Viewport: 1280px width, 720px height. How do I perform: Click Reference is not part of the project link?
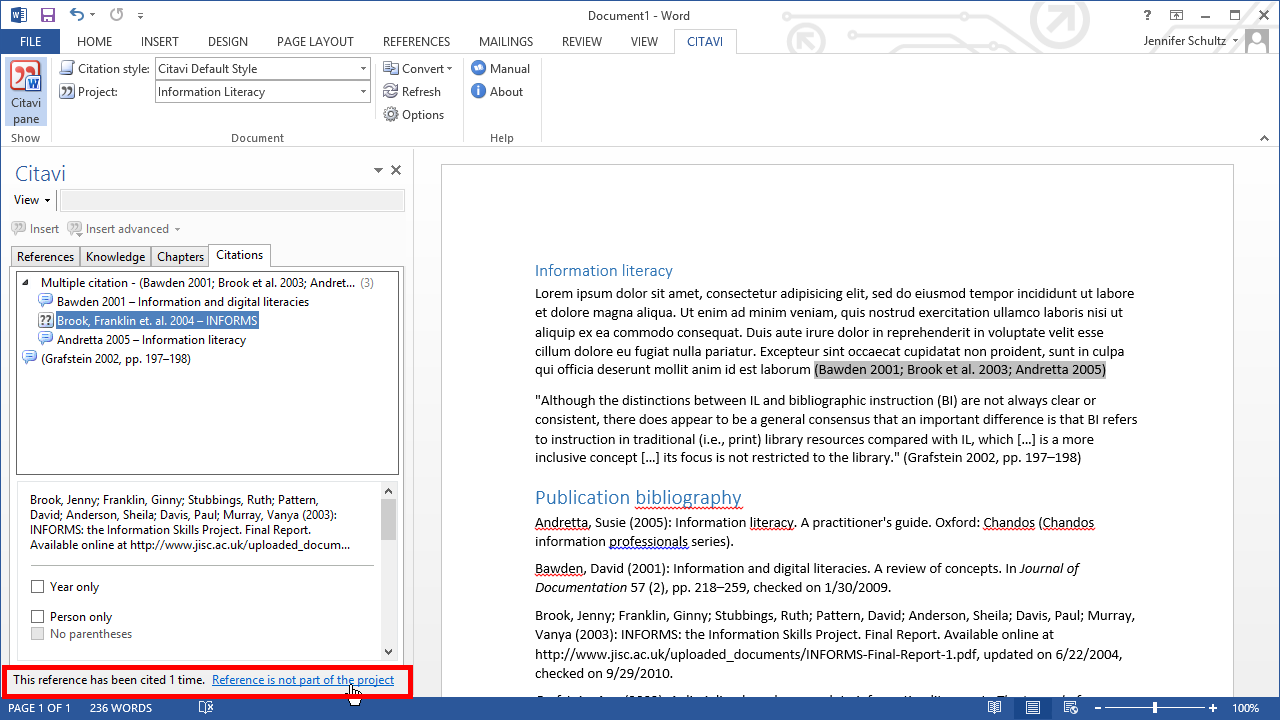click(303, 680)
